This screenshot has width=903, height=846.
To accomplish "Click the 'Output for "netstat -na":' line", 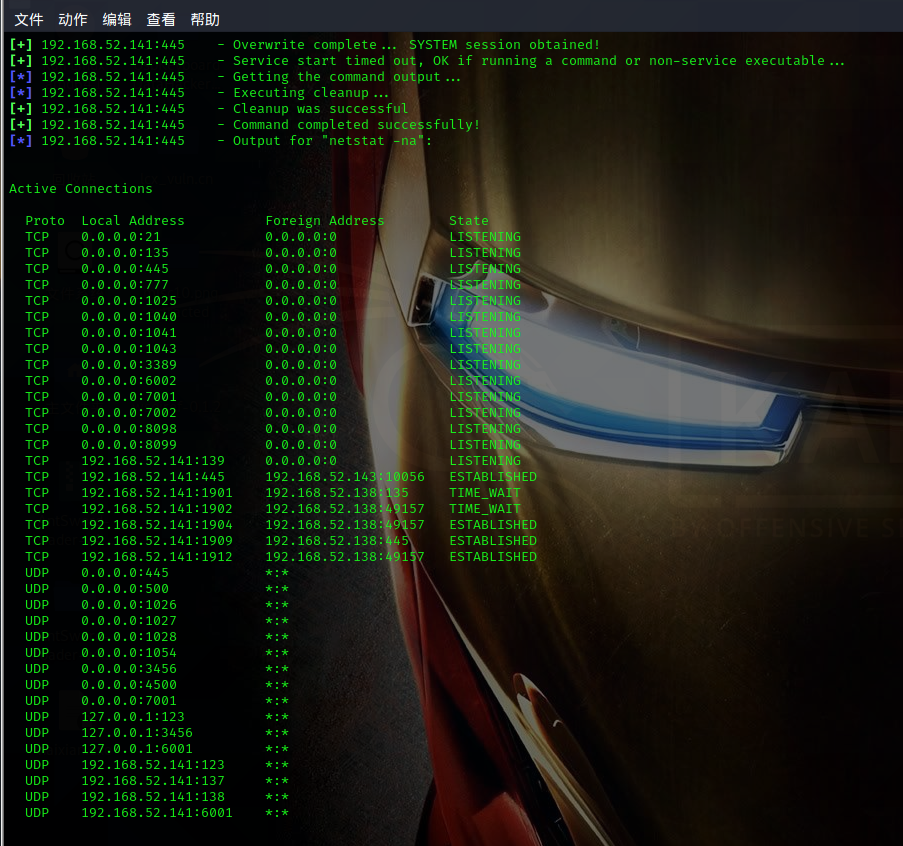I will click(221, 141).
